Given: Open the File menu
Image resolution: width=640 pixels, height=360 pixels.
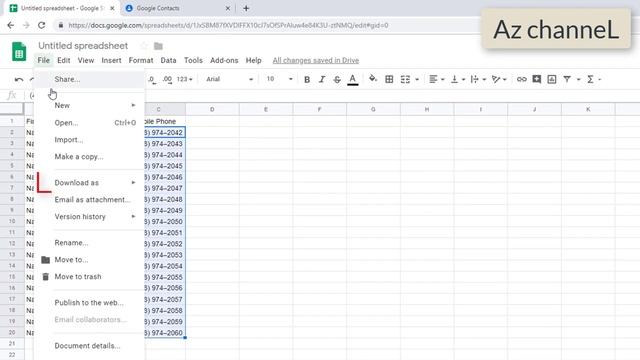Looking at the screenshot, I should pos(43,60).
